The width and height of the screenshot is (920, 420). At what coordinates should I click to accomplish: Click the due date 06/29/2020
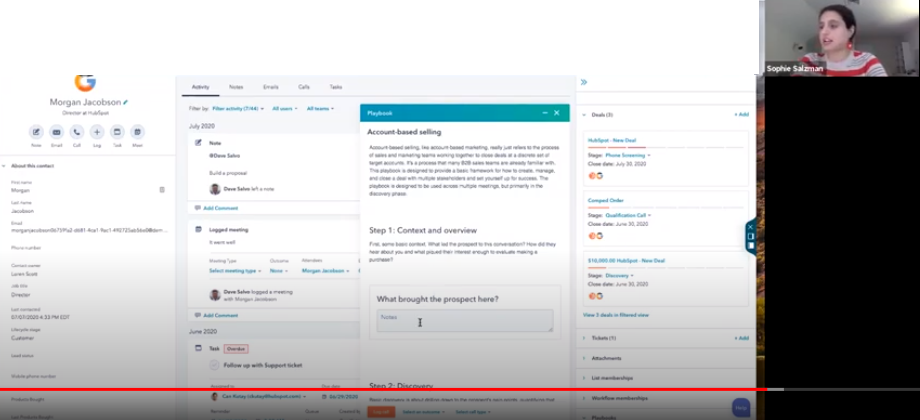coord(343,397)
